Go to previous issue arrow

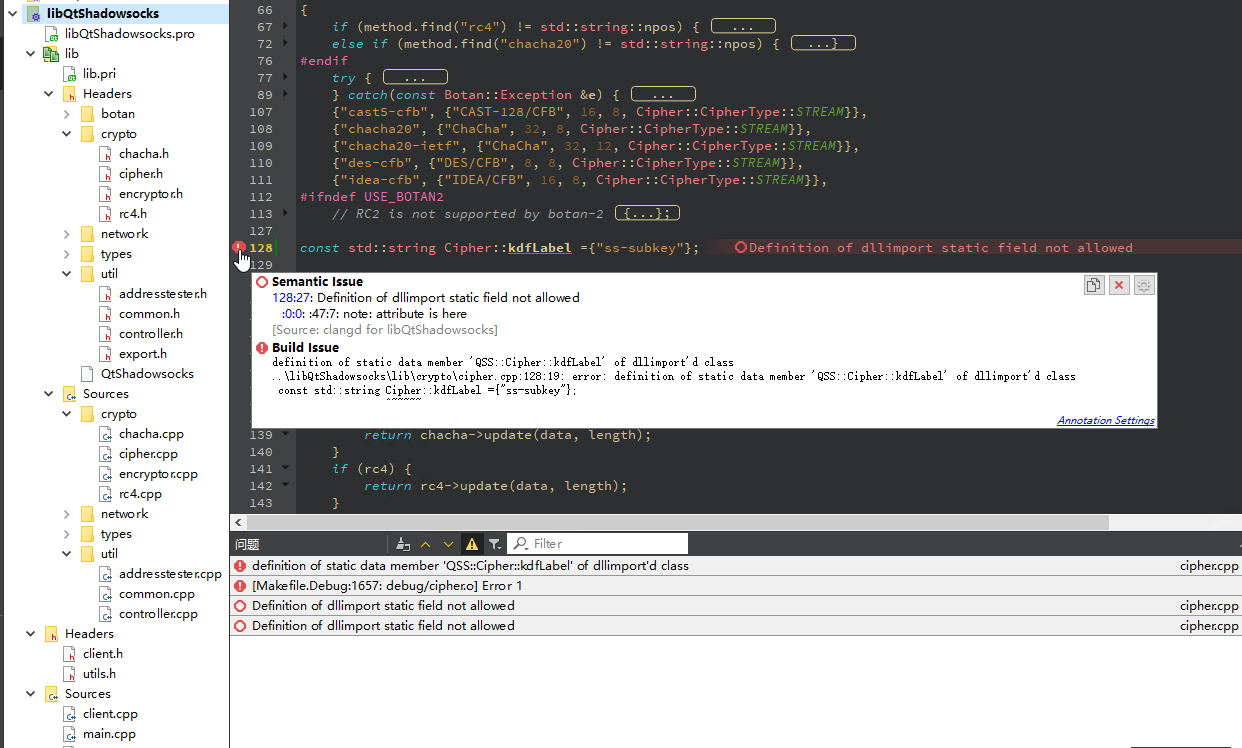[425, 544]
